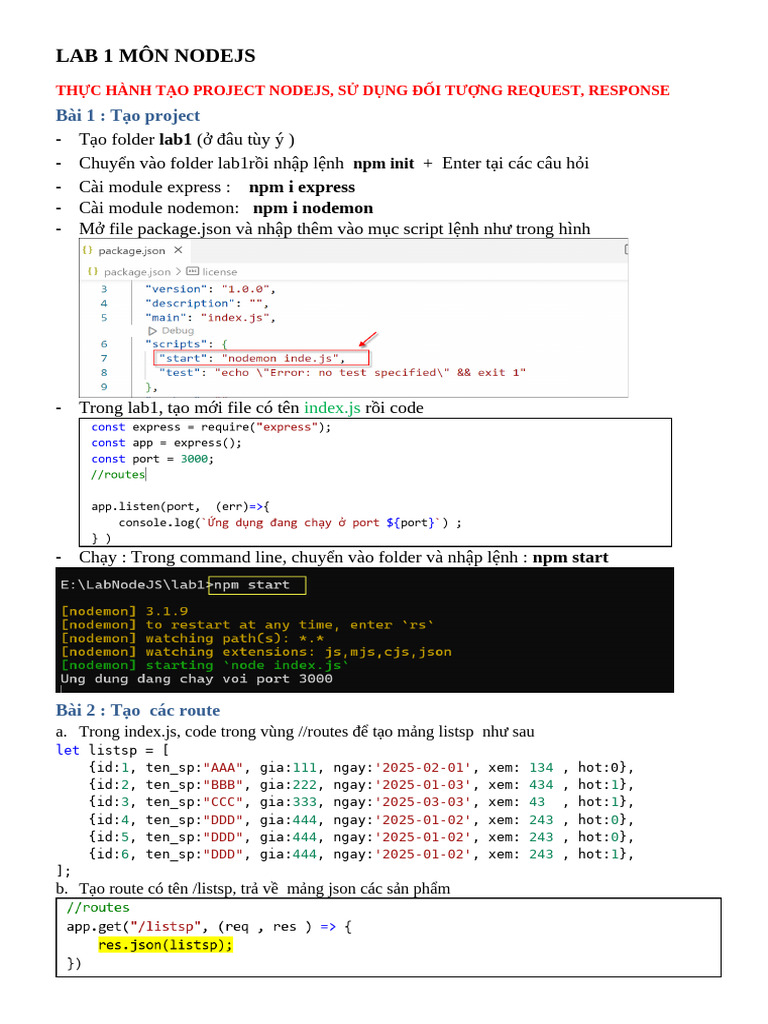Click the heading "Bài 2 : Tạo các route"
This screenshot has width=768, height=1024.
(138, 711)
